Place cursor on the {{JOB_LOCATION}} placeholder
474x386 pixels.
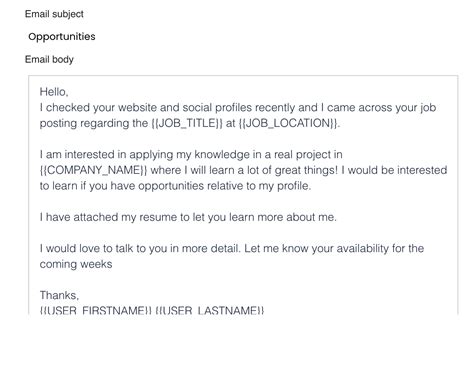(x=288, y=123)
